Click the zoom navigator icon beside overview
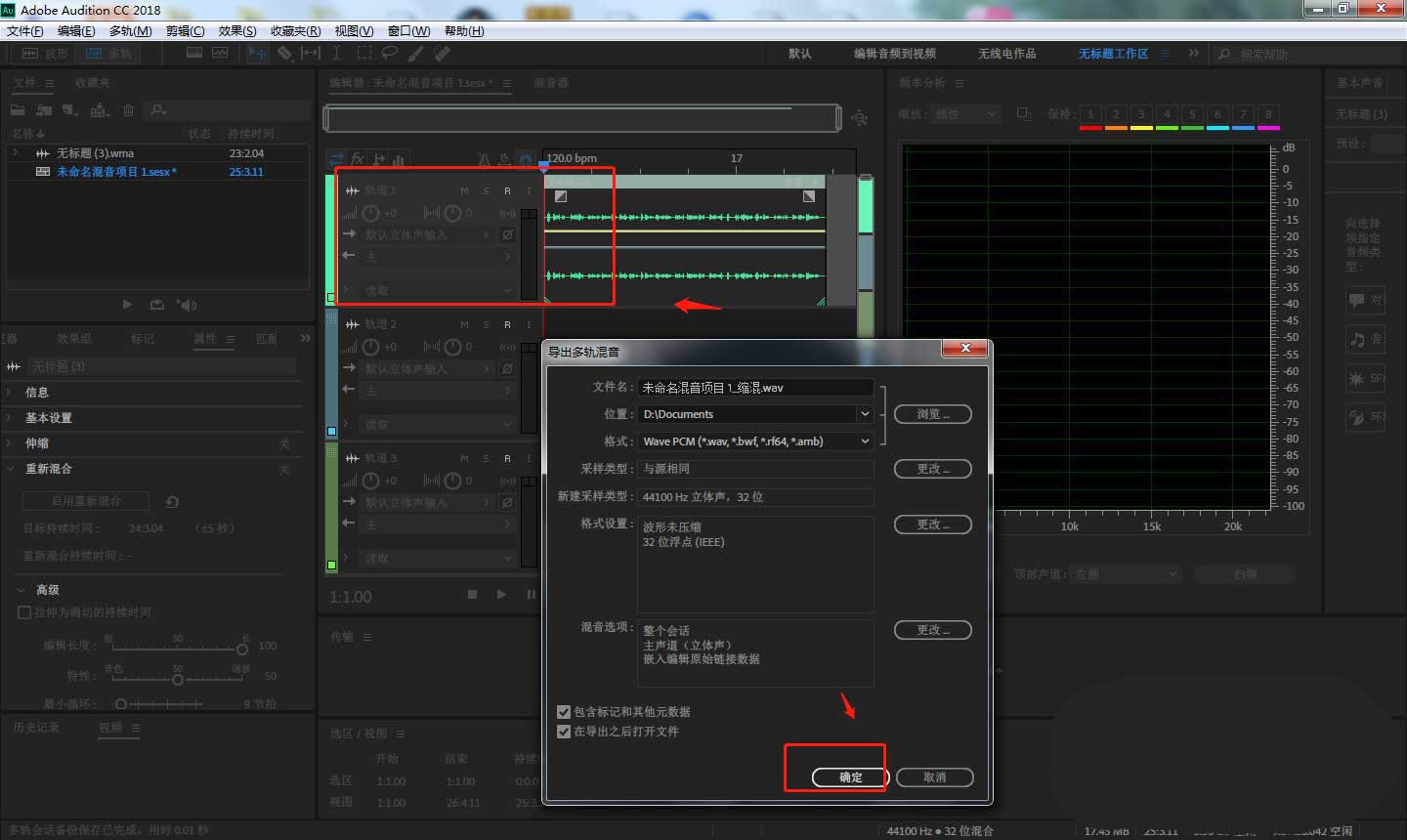Screen dimensions: 1407x840 (859, 118)
